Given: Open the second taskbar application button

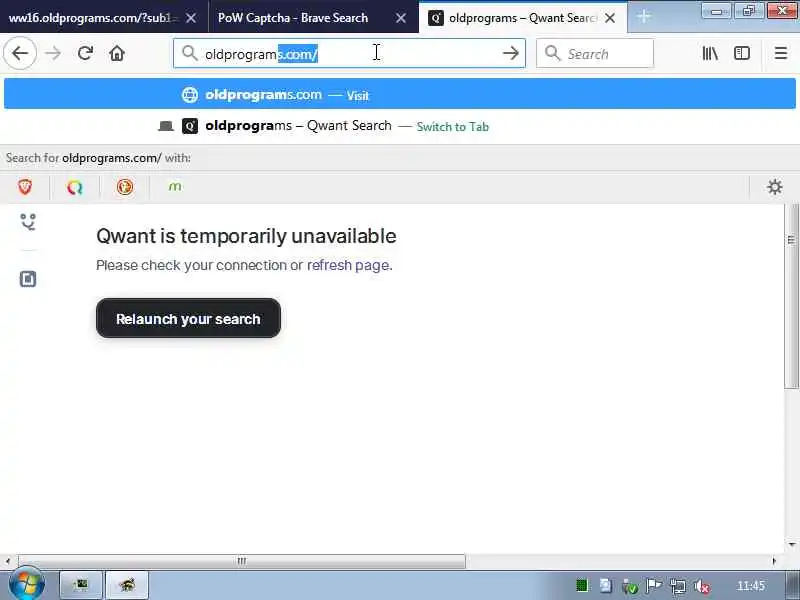Looking at the screenshot, I should [x=127, y=585].
